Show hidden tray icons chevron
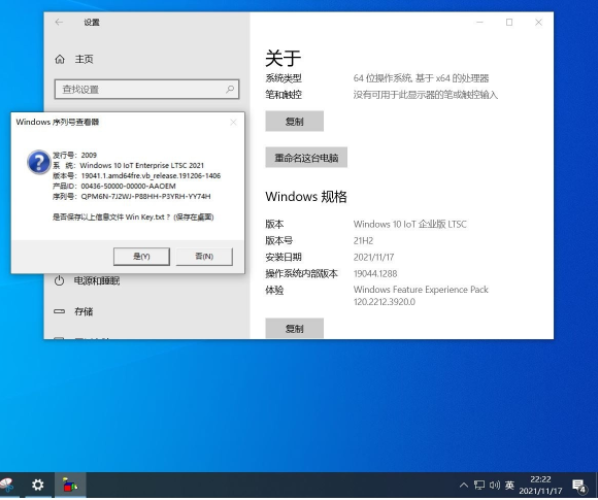 point(464,485)
